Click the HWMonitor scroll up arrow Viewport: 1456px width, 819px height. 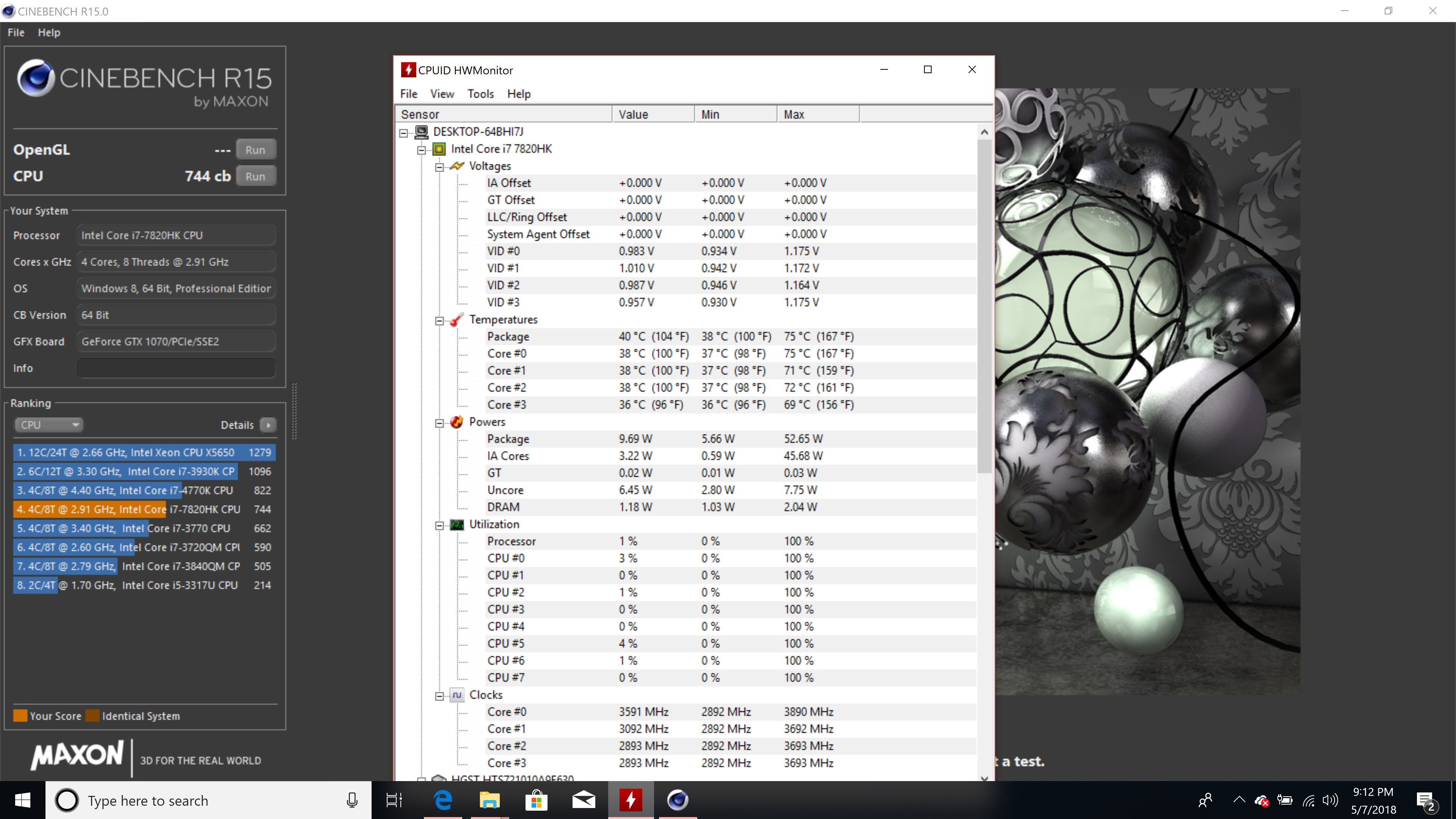point(984,132)
